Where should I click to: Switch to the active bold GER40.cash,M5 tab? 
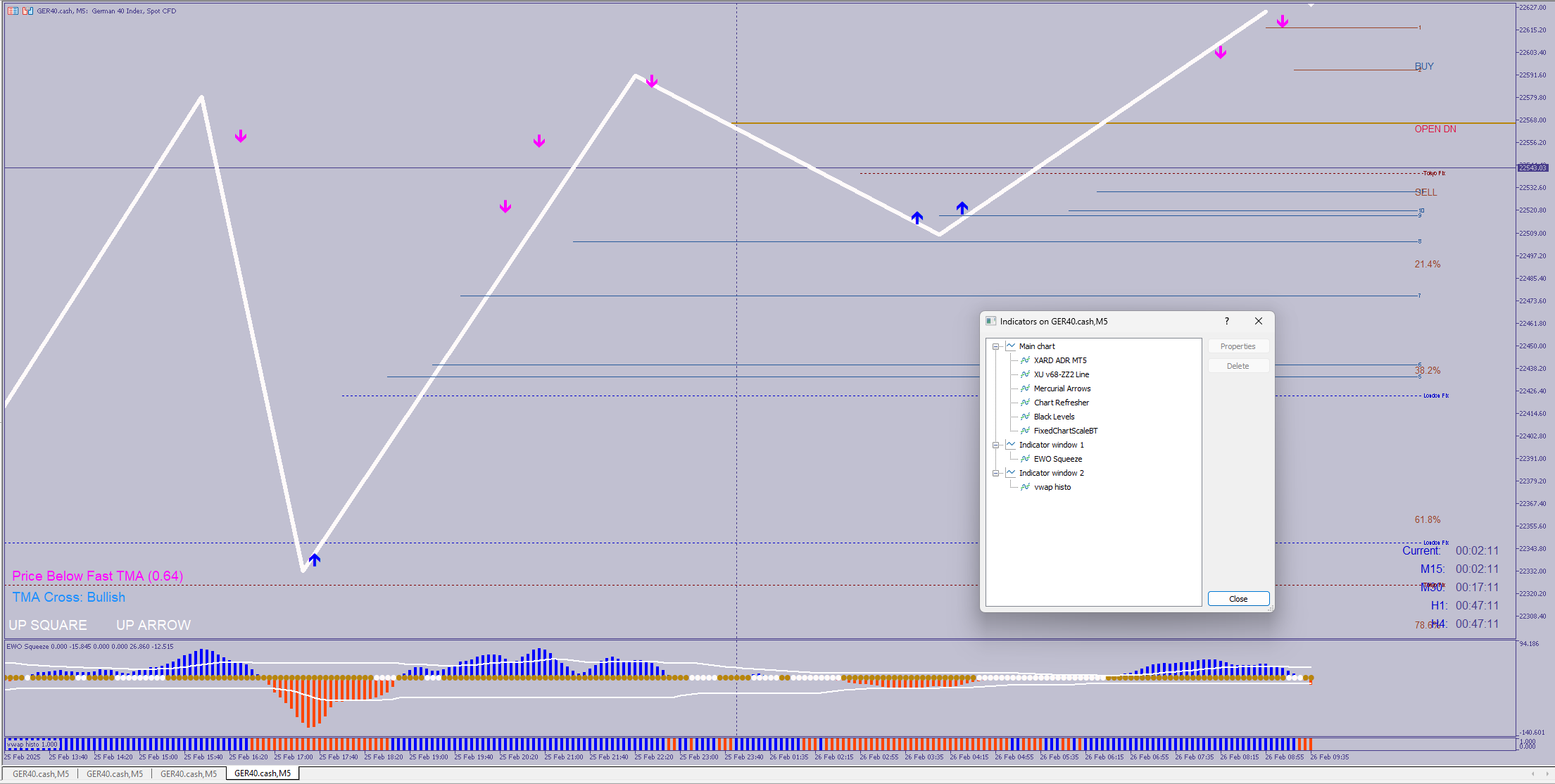click(x=262, y=773)
